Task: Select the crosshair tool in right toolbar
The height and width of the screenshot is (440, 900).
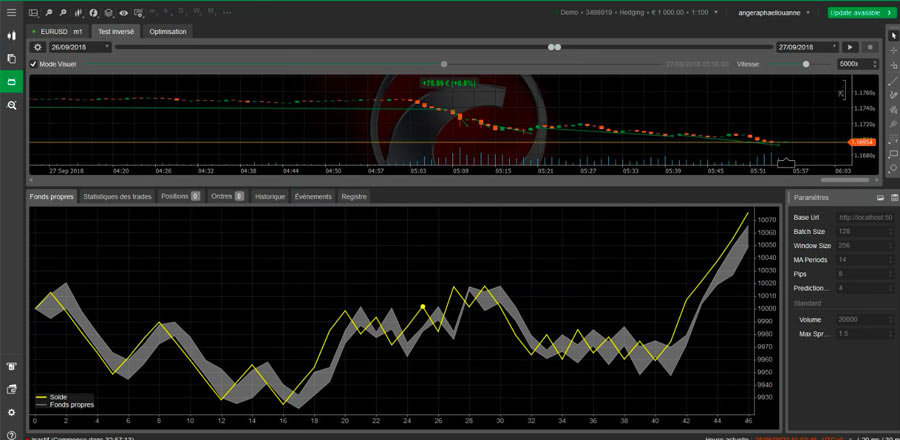Action: coord(892,49)
